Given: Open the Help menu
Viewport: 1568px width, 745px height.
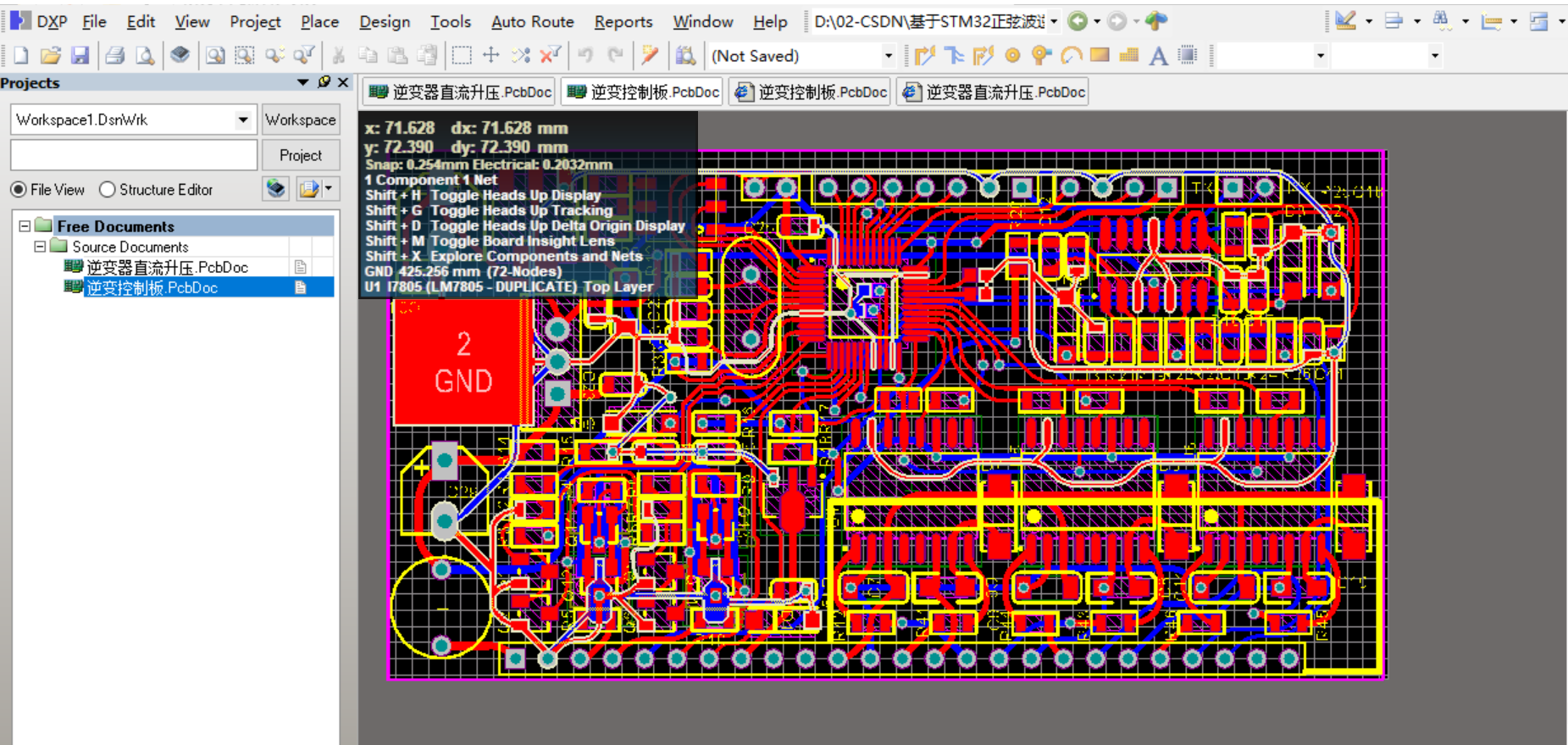Looking at the screenshot, I should 770,21.
